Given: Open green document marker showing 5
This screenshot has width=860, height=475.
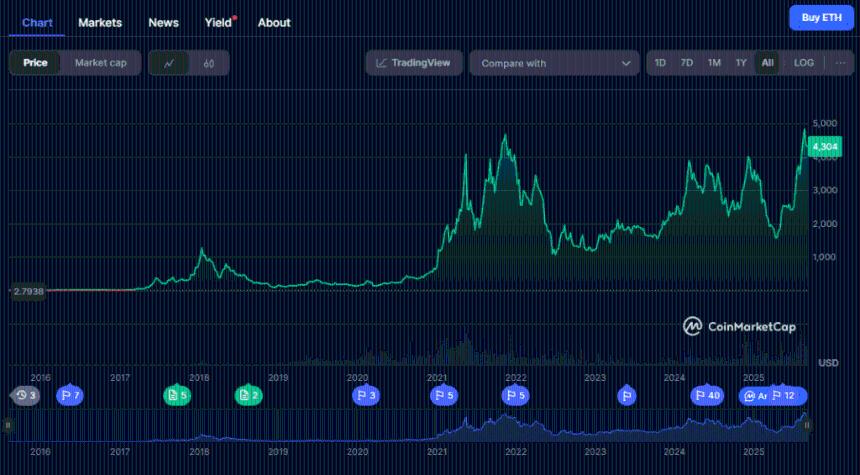Looking at the screenshot, I should click(x=177, y=396).
